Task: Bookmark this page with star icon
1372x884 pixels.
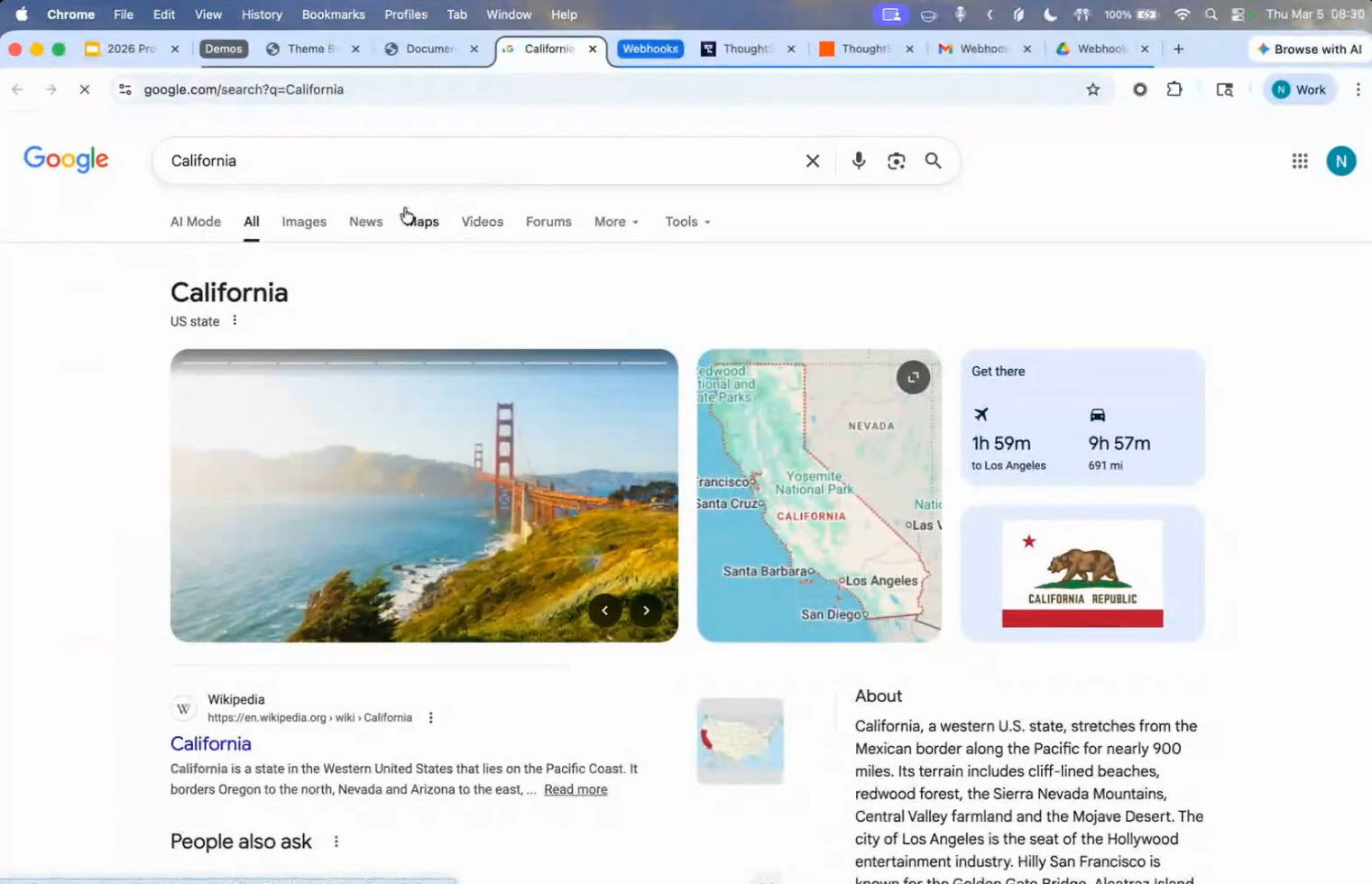Action: [1092, 89]
